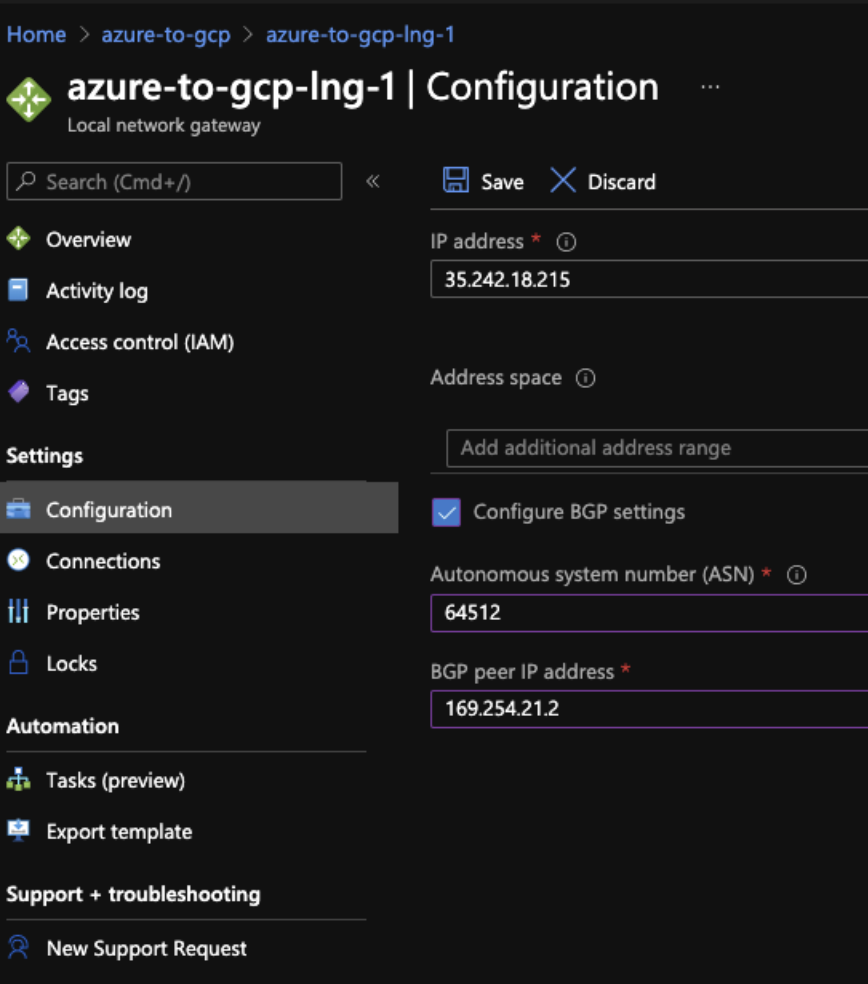Uncheck Configure BGP settings checkbox
This screenshot has height=984, width=868.
pyautogui.click(x=446, y=512)
